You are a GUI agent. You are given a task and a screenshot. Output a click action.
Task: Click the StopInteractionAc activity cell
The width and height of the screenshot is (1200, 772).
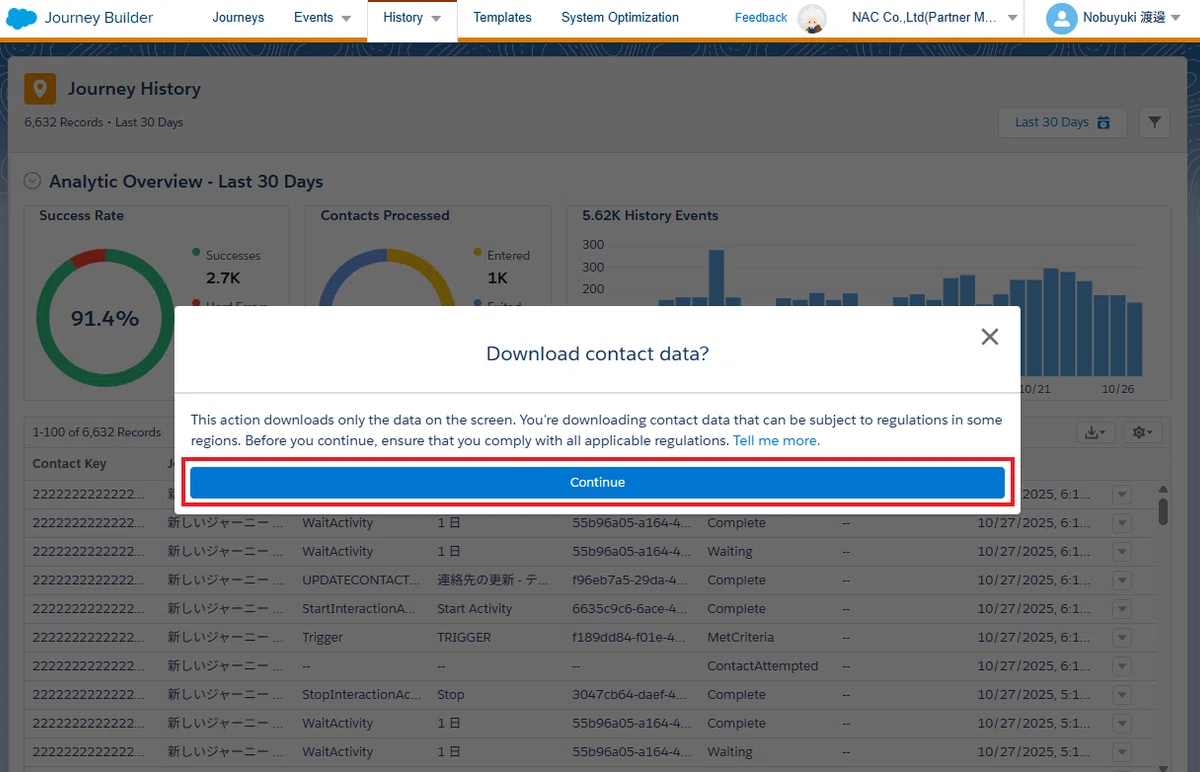362,695
